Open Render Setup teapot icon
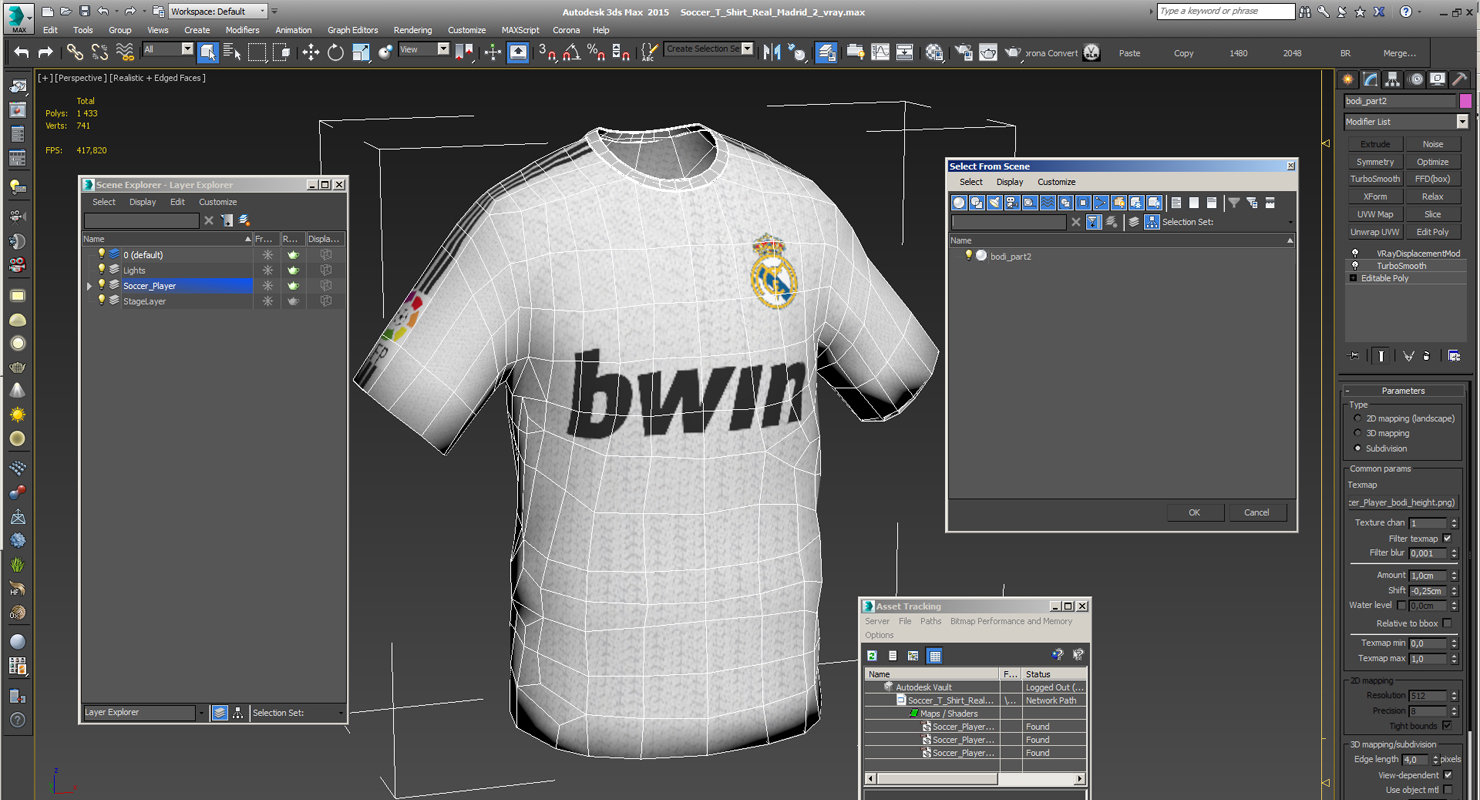This screenshot has width=1480, height=800. tap(964, 52)
